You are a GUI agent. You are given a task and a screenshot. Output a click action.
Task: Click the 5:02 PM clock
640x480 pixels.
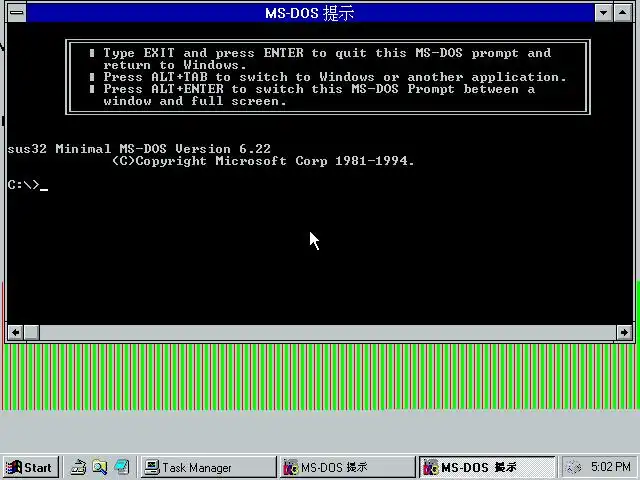tap(610, 467)
